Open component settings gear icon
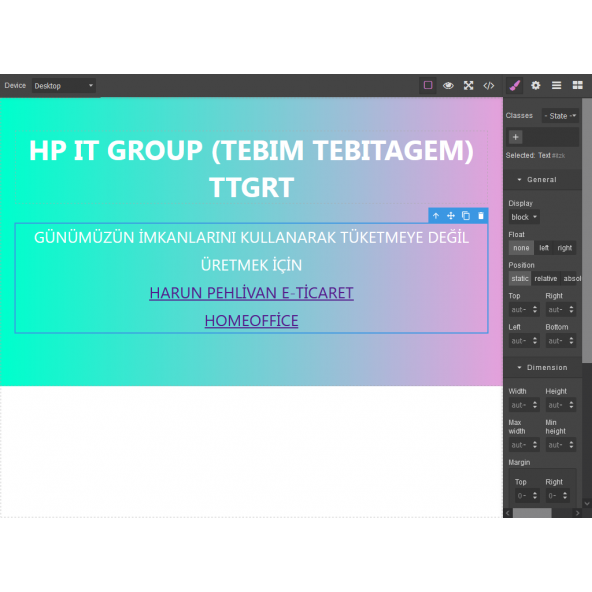 pyautogui.click(x=535, y=85)
